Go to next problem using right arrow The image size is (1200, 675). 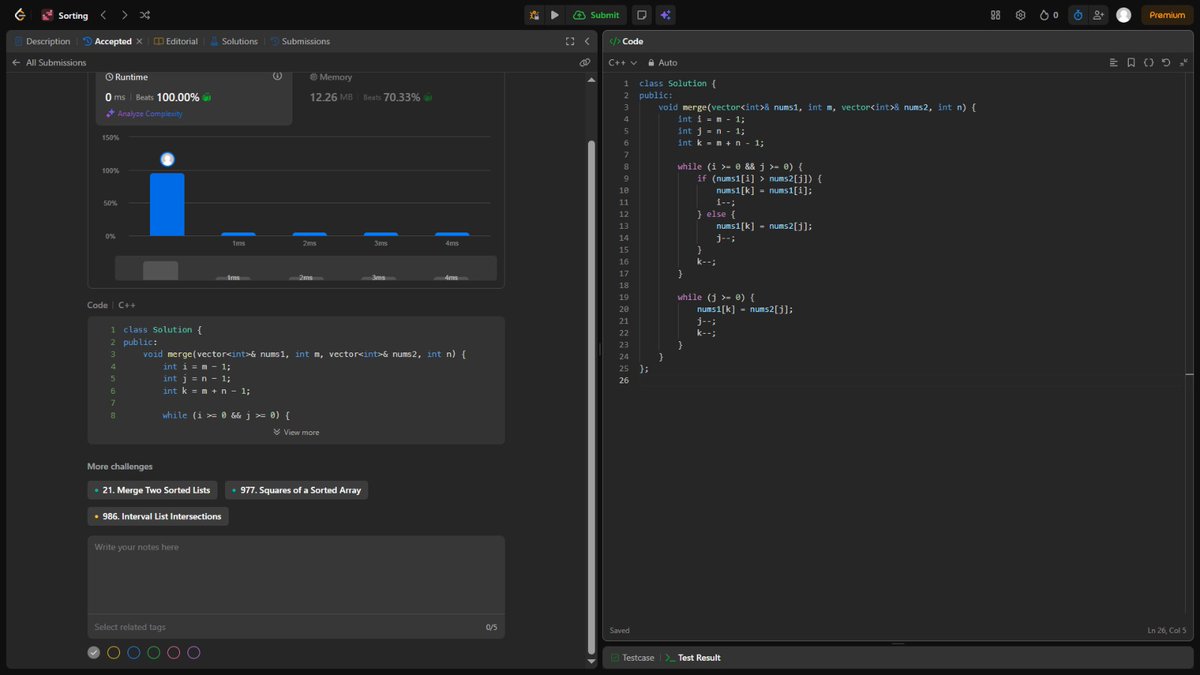pyautogui.click(x=124, y=15)
